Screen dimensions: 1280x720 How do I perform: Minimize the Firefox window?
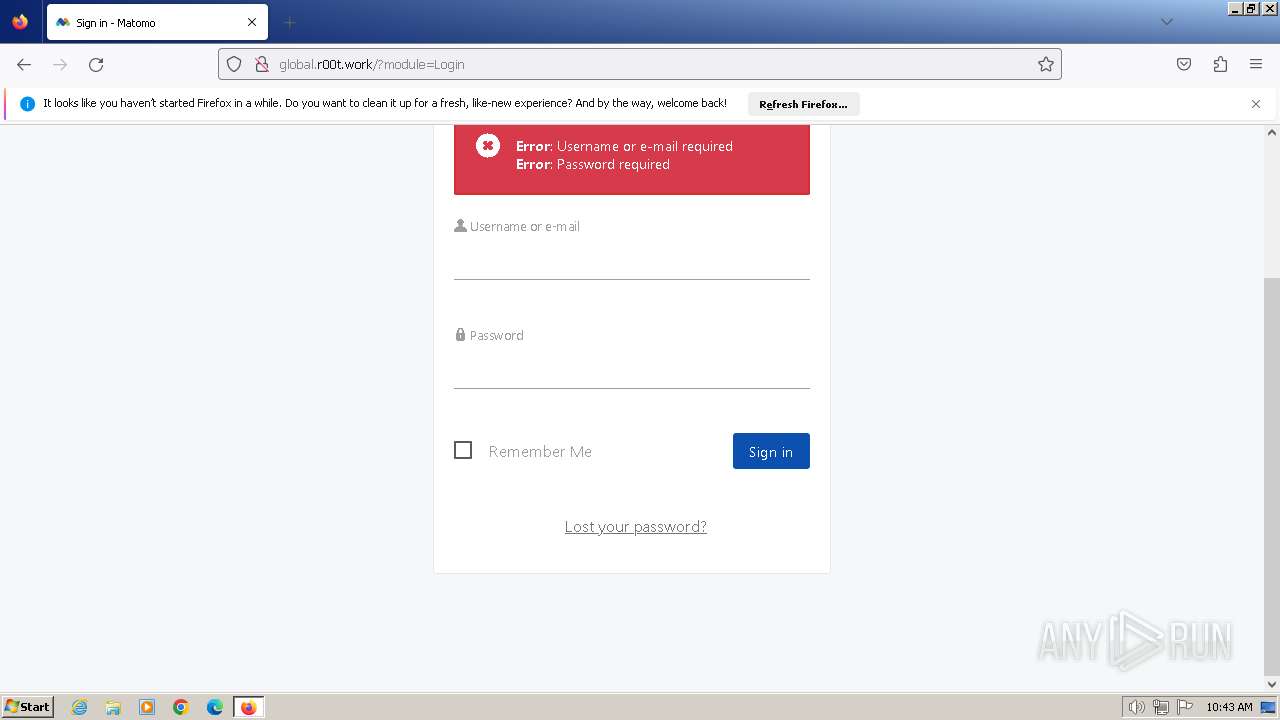click(x=1235, y=8)
